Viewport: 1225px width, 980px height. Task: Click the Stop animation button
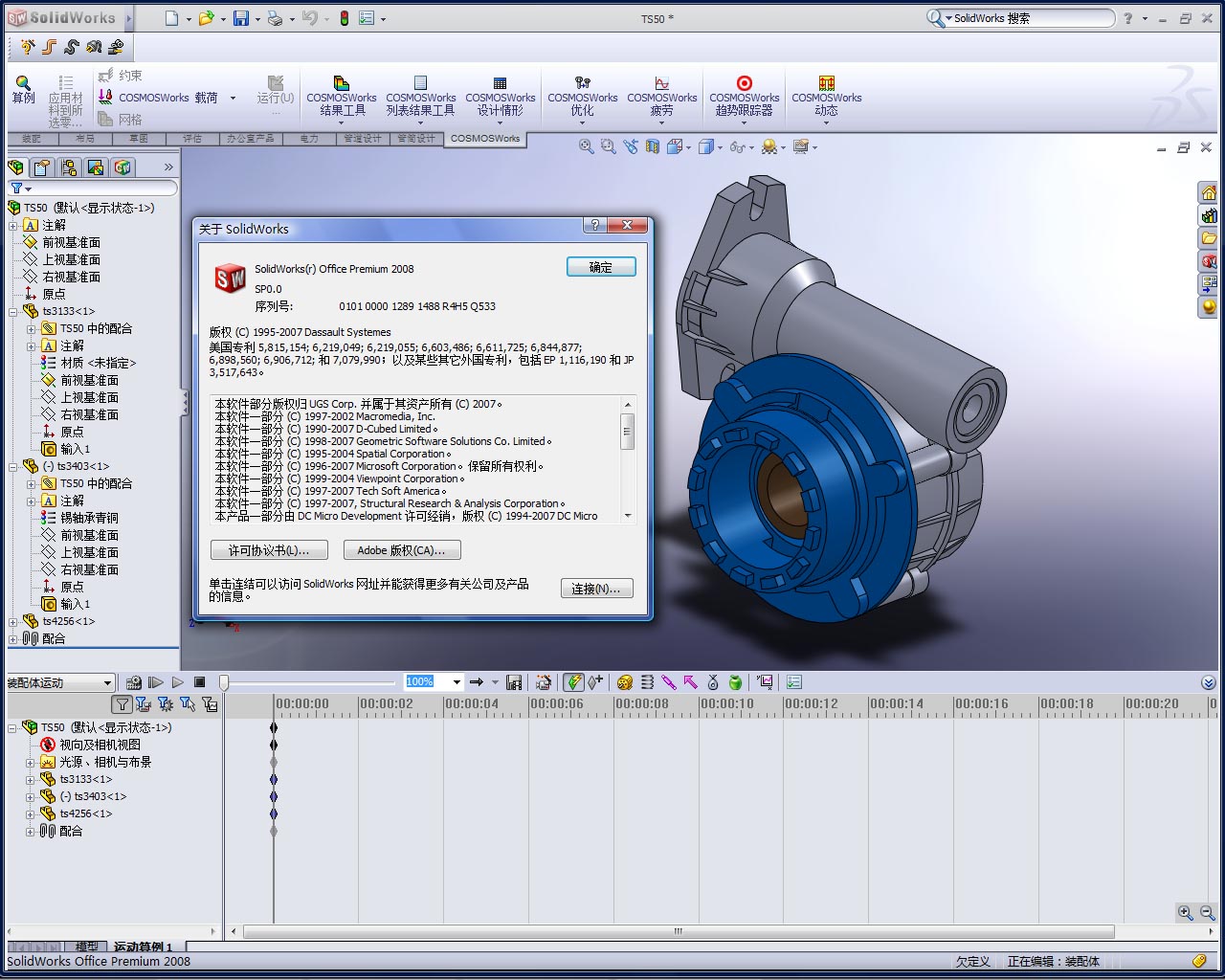click(200, 682)
